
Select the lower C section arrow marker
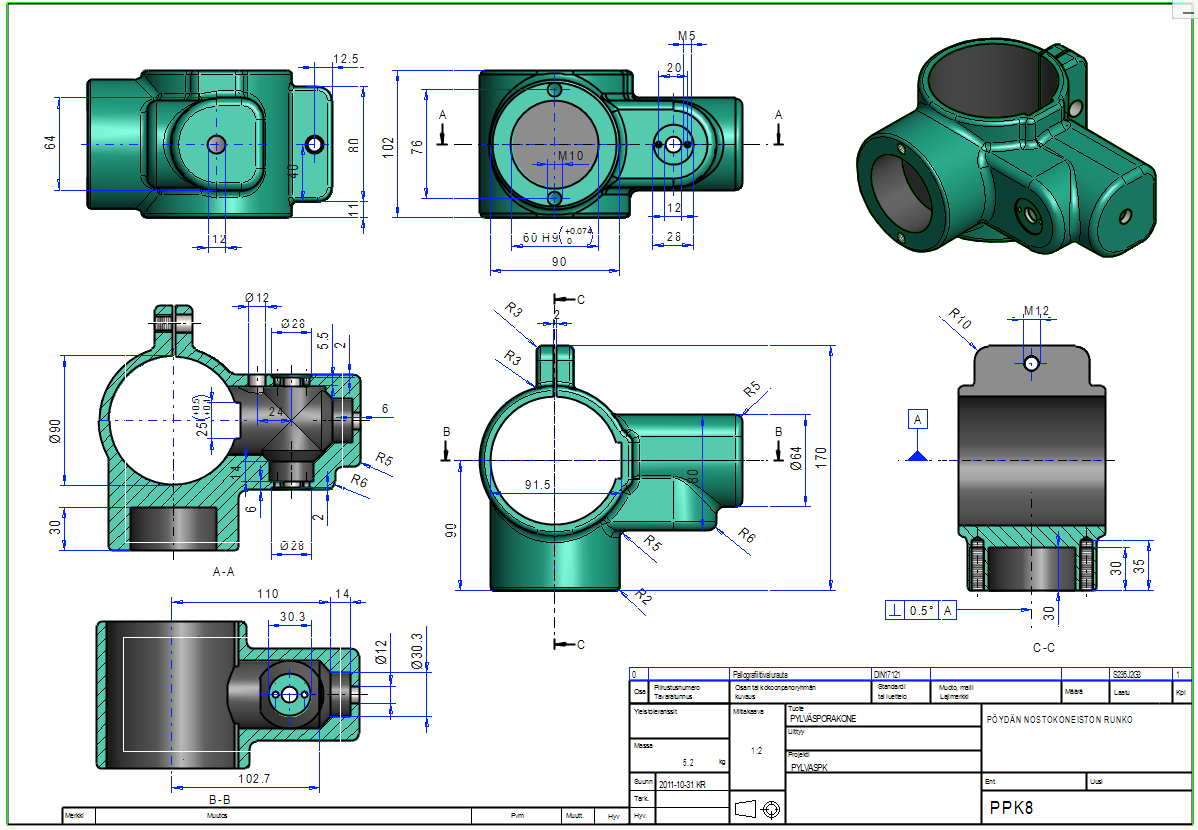tap(568, 644)
